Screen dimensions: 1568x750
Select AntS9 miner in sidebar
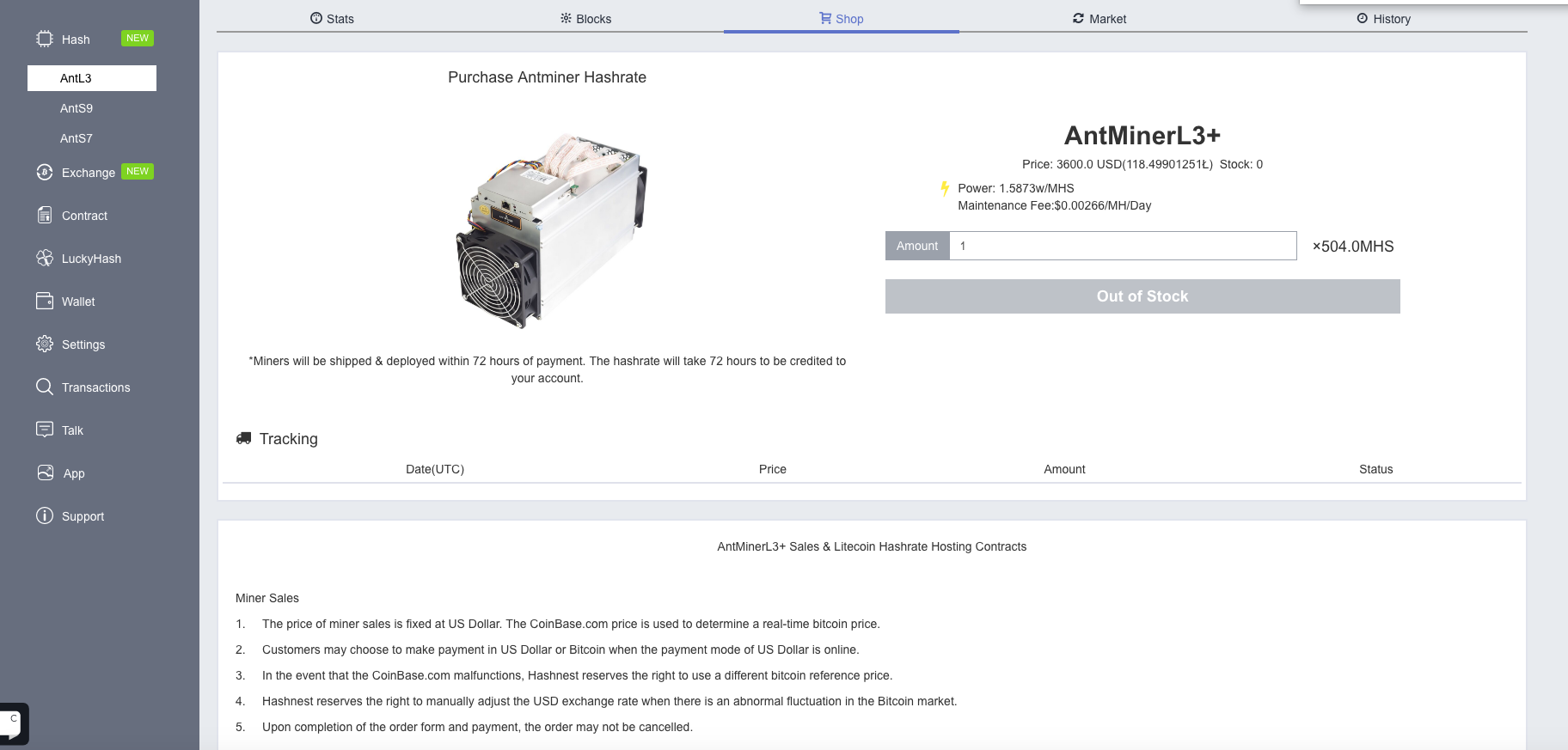tap(77, 108)
